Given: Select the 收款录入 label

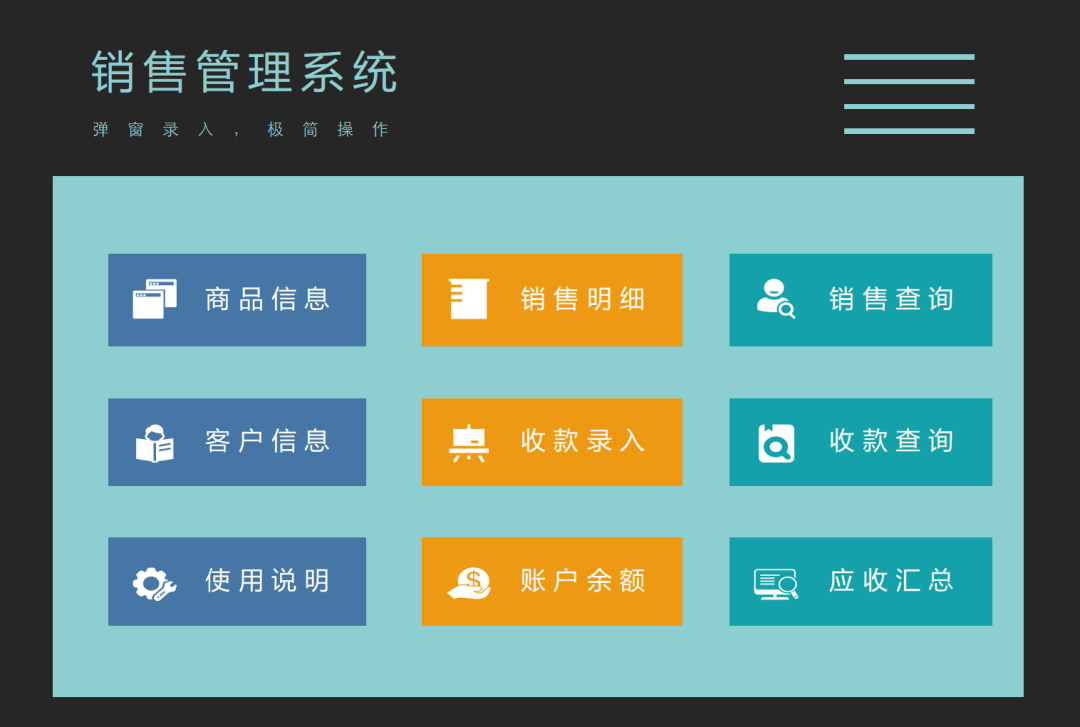Looking at the screenshot, I should pyautogui.click(x=583, y=441).
